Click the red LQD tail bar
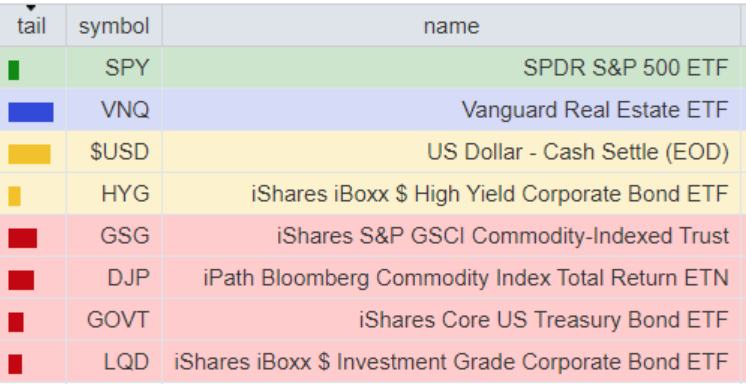Screen dimensions: 746x384 point(15,364)
